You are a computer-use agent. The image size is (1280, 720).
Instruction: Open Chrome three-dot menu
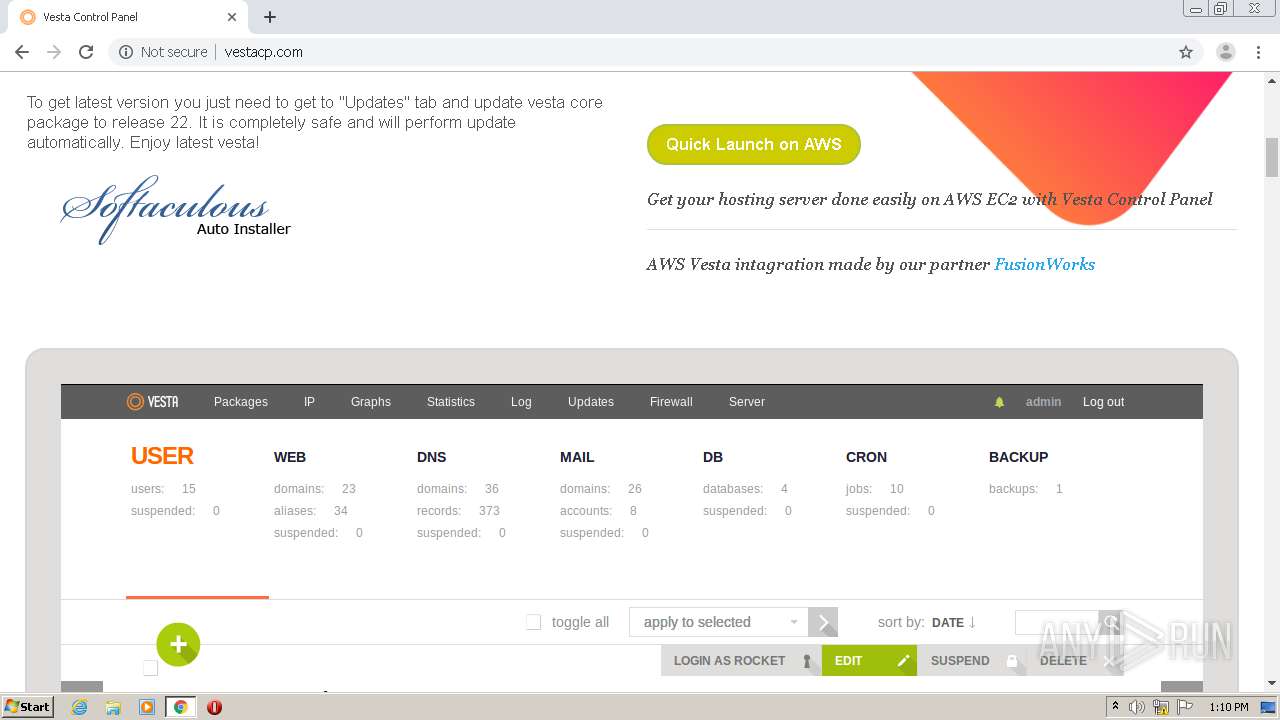[x=1258, y=52]
